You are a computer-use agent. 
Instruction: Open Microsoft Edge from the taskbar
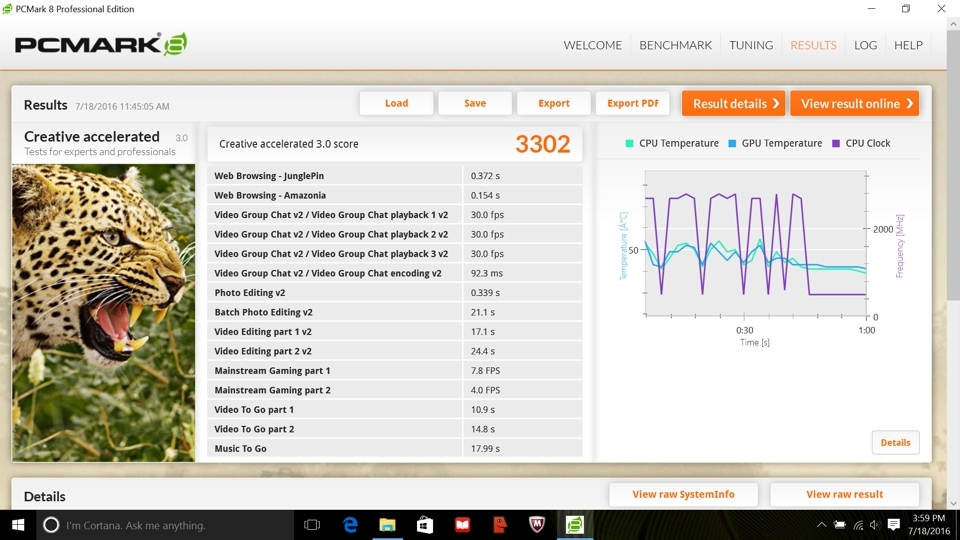tap(350, 525)
